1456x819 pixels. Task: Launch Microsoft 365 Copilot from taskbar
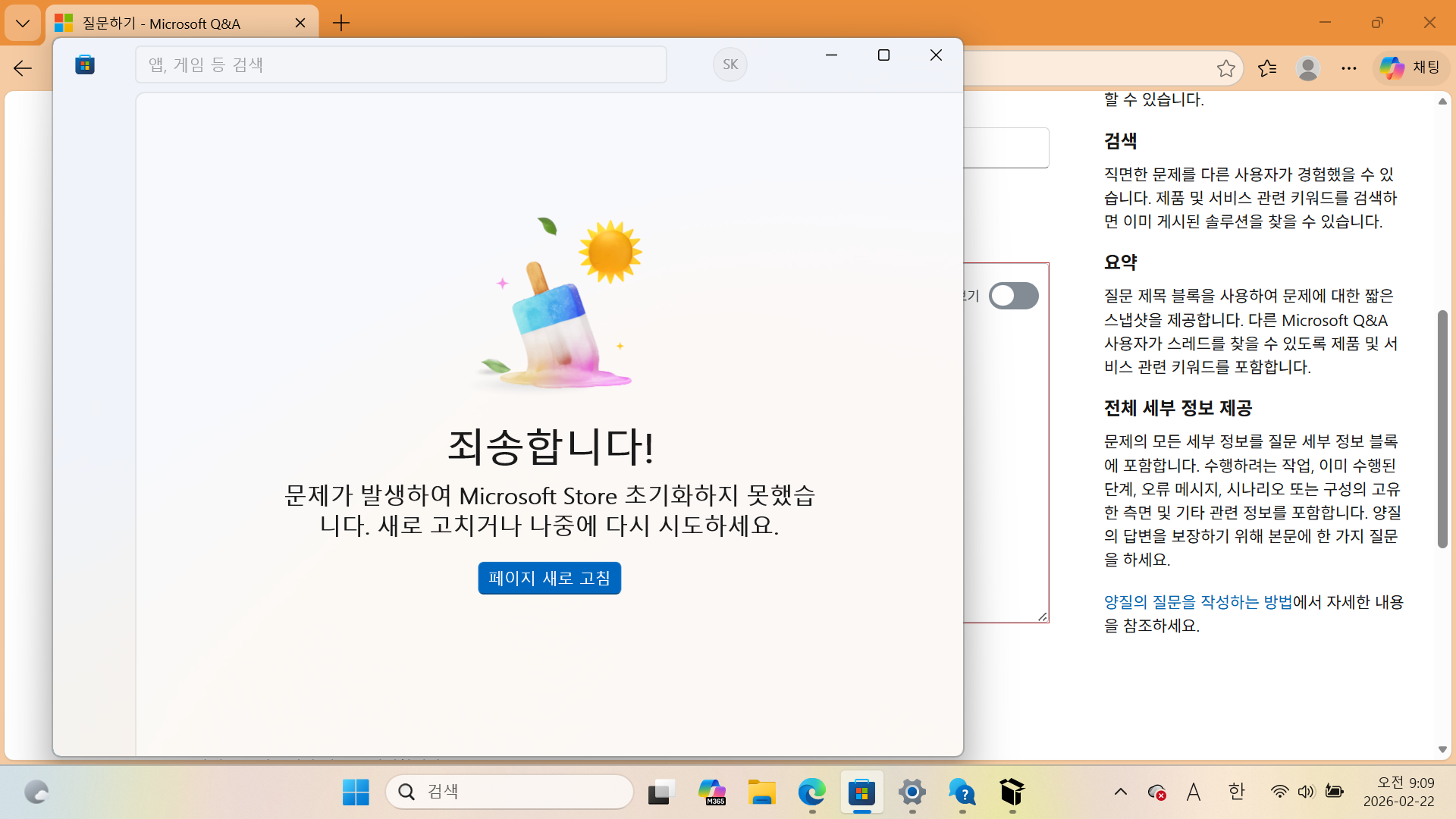pos(712,792)
